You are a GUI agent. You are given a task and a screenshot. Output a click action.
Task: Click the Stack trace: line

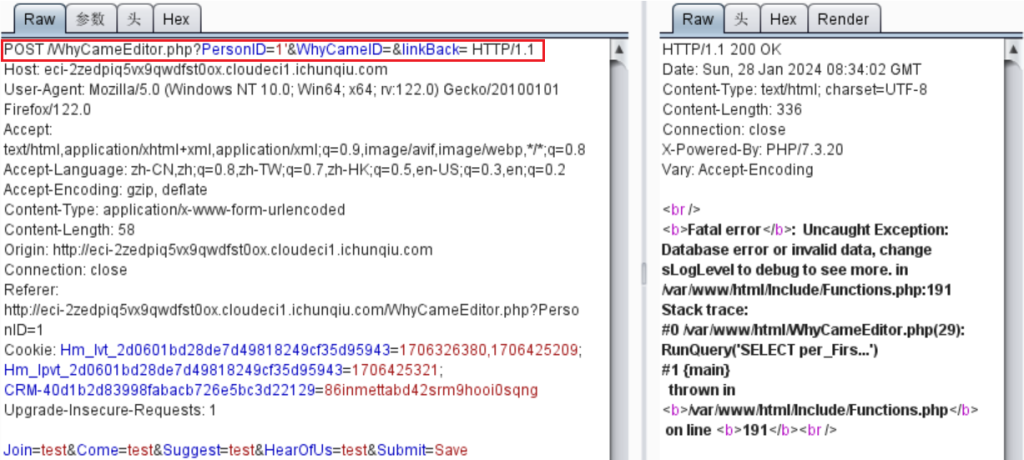point(703,310)
